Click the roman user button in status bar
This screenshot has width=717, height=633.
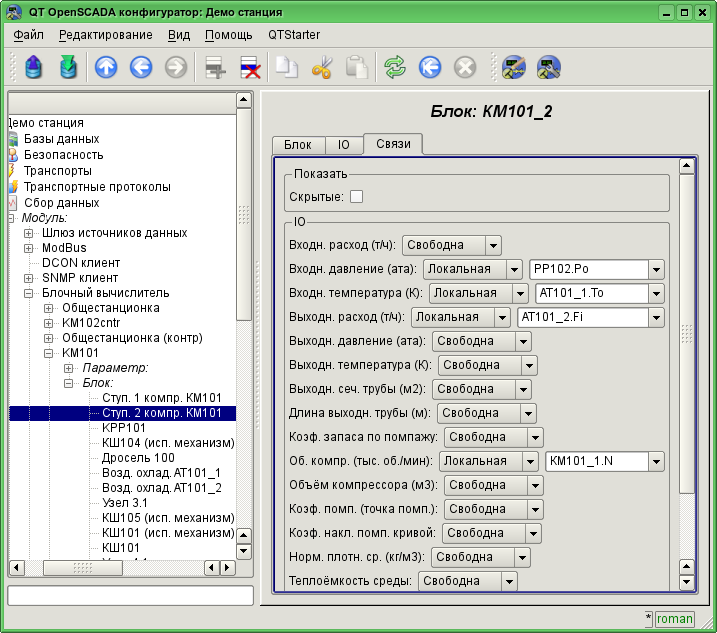point(674,619)
